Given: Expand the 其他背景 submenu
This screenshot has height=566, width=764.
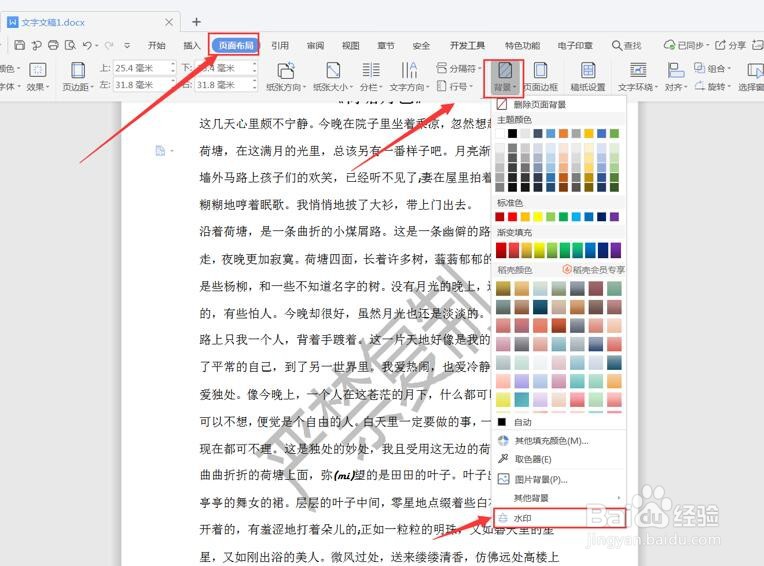Looking at the screenshot, I should pos(559,498).
